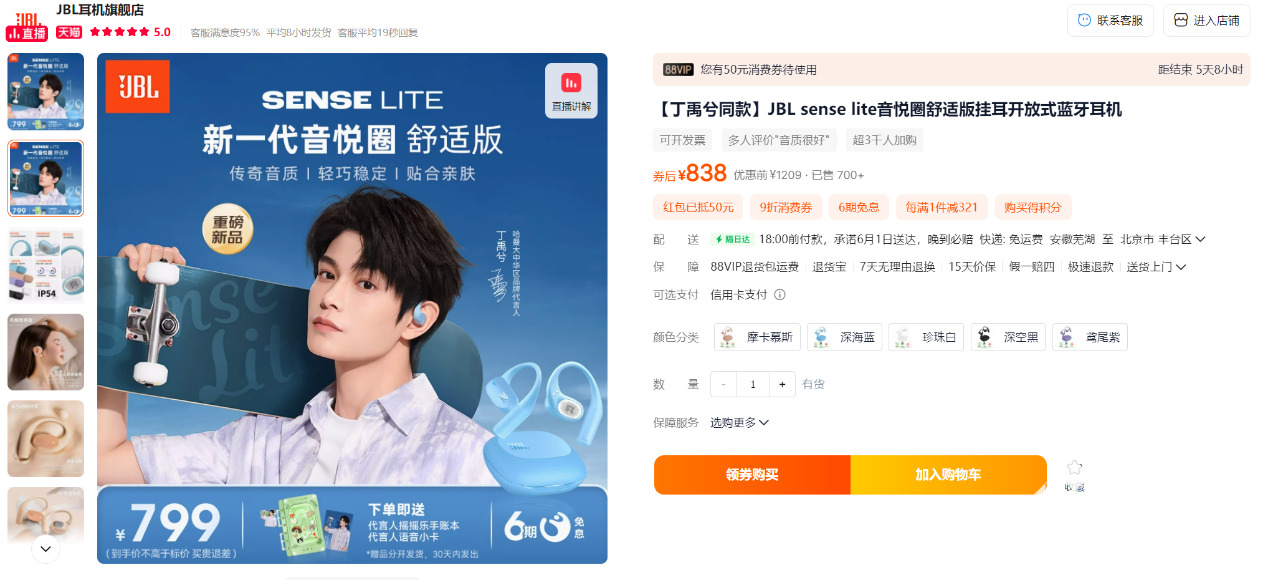Expand the 送货上门 guarantee details chevron
The height and width of the screenshot is (580, 1268).
pyautogui.click(x=1181, y=267)
